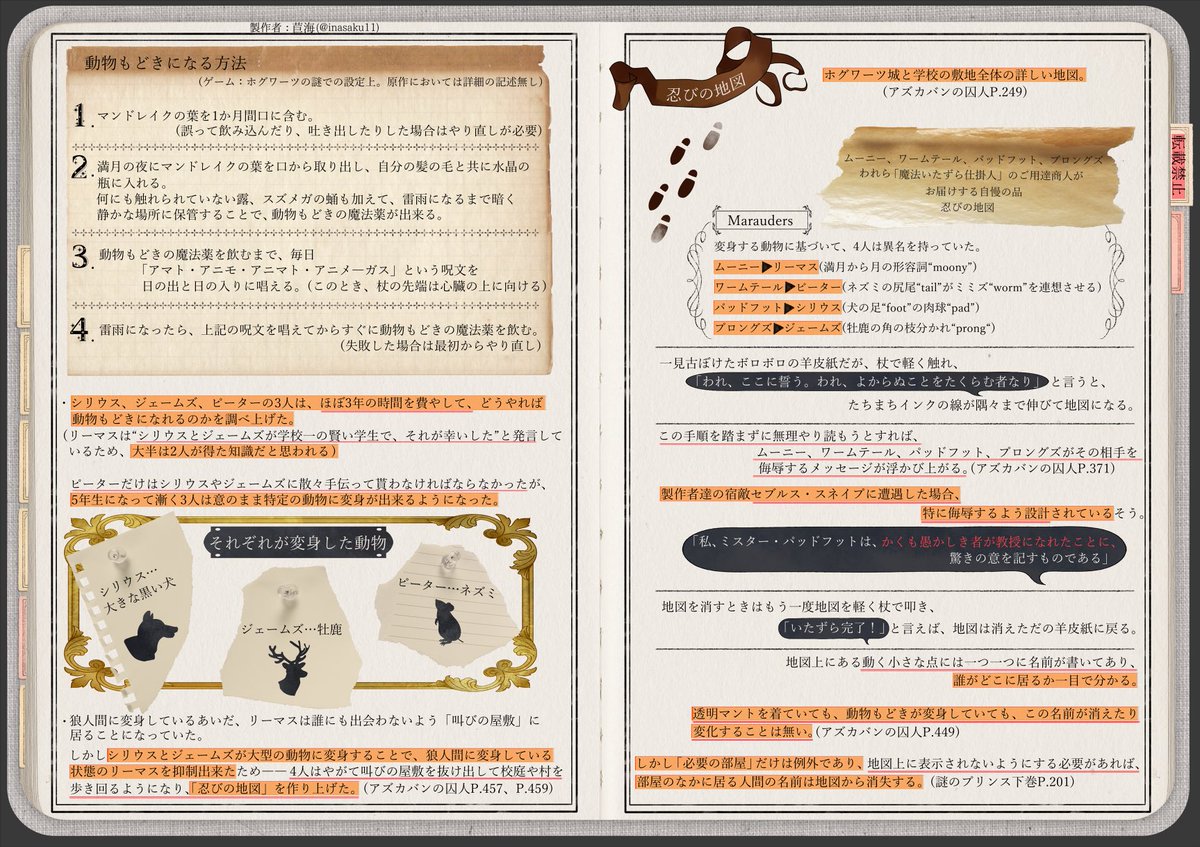Click the heading 動物もどきになる方法
Screen dimensions: 1200x847
[165, 63]
